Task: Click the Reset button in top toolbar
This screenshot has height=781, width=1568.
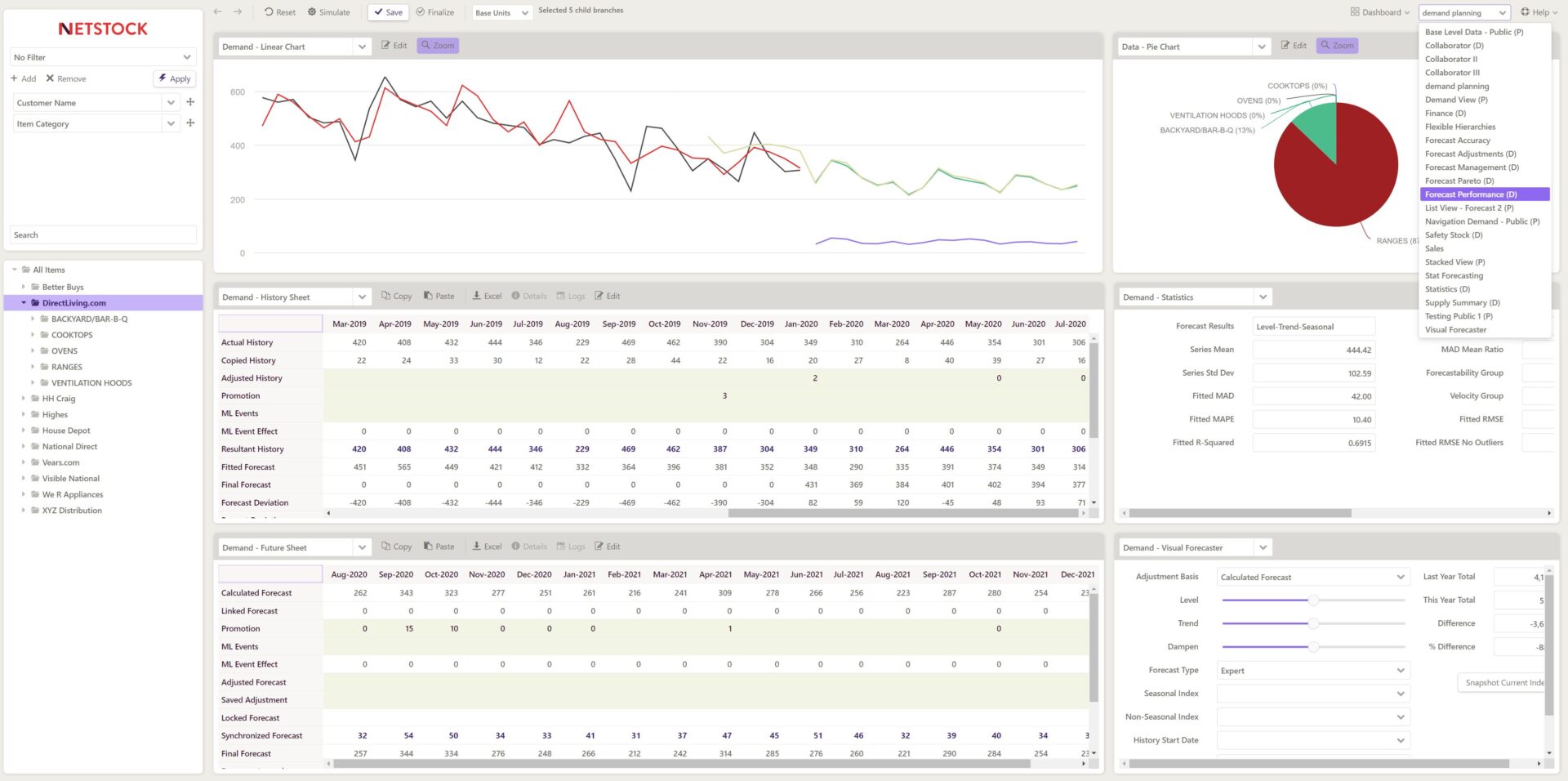Action: click(280, 12)
